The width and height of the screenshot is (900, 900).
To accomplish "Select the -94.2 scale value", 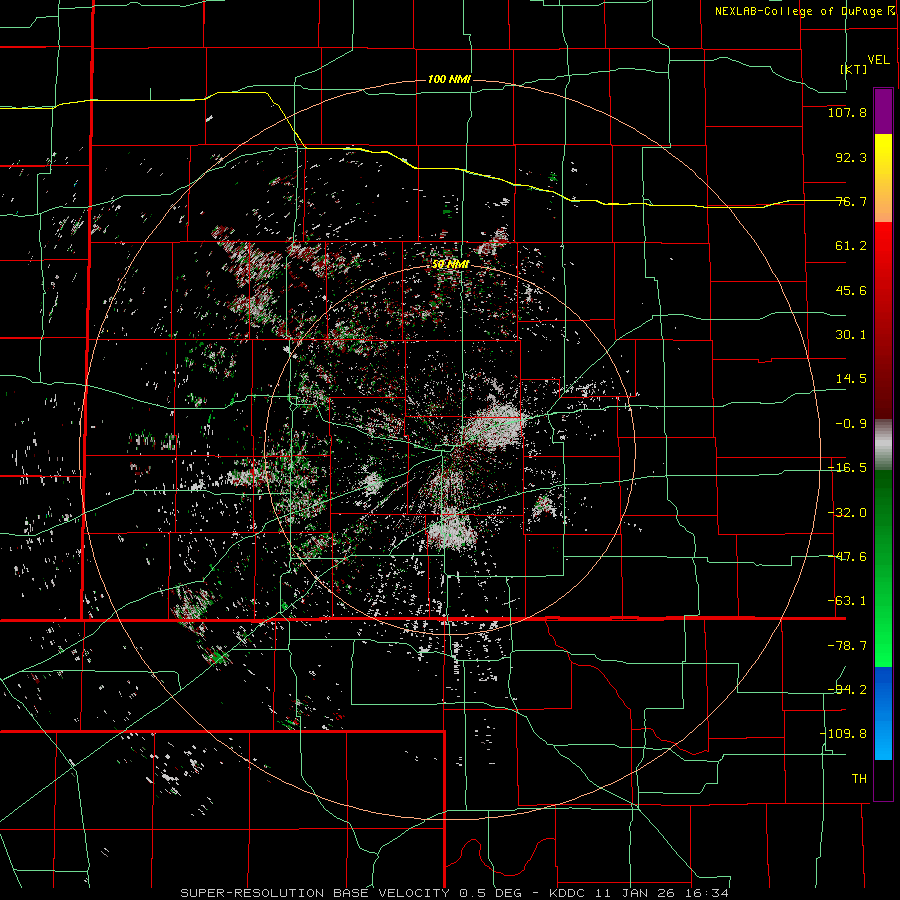I will tap(847, 689).
